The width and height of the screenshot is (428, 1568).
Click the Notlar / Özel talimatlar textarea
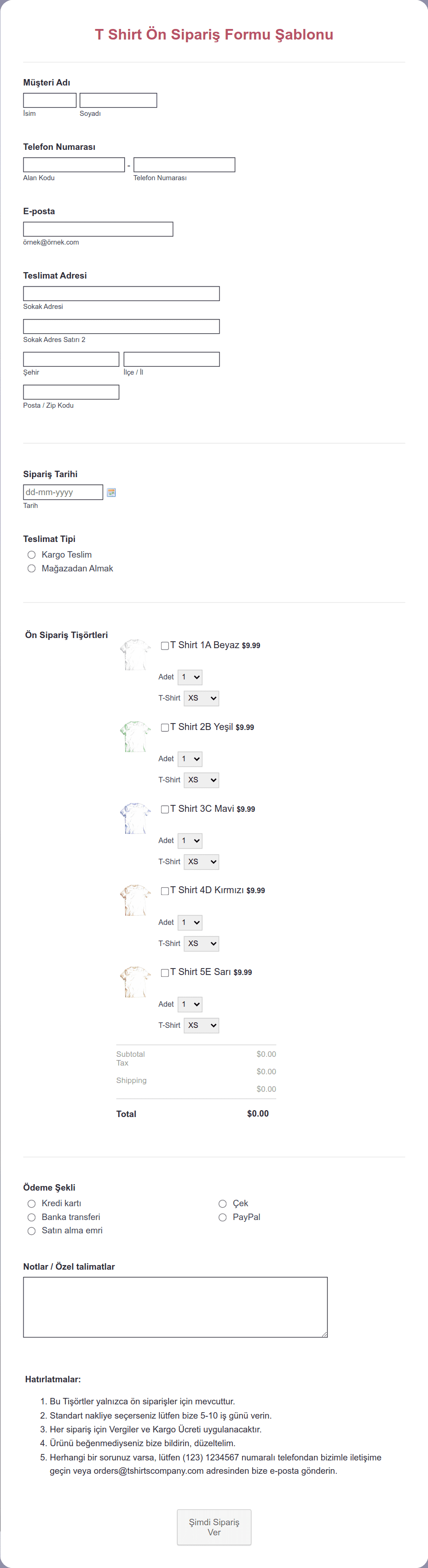pos(176,1307)
